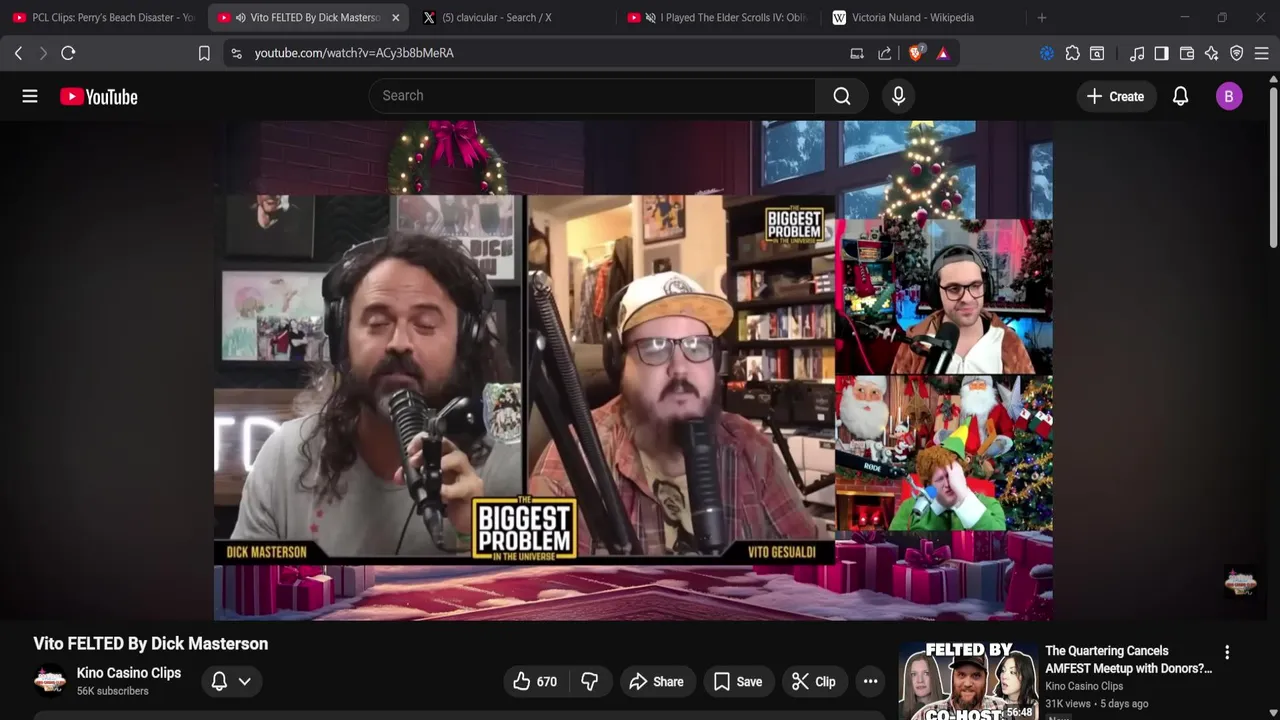Close the Vito FELTED By Dick Masterson tab
The image size is (1280, 720).
(x=395, y=18)
